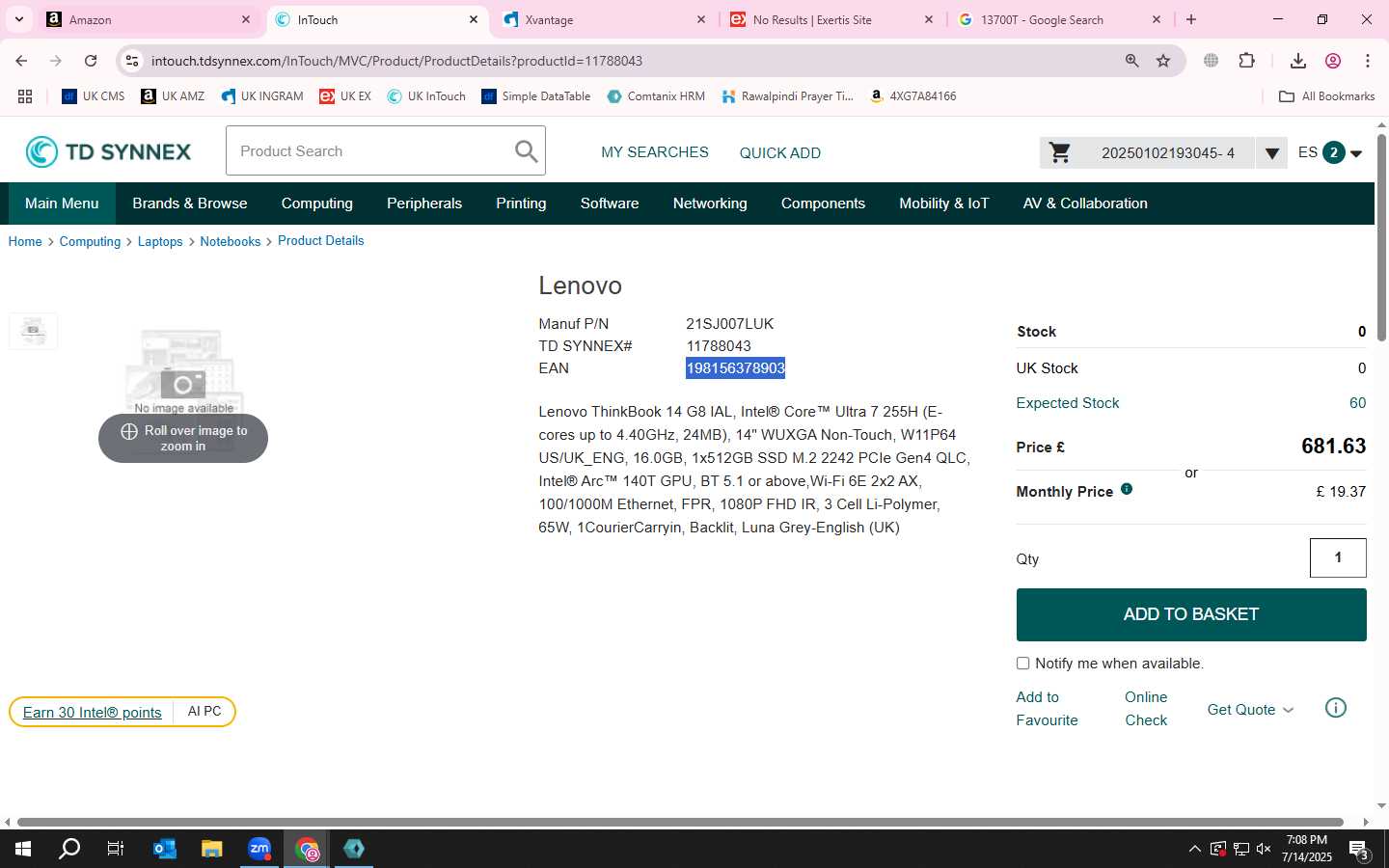Screen dimensions: 1389x868
Task: Open the Chrome downloads icon
Action: [x=1298, y=61]
